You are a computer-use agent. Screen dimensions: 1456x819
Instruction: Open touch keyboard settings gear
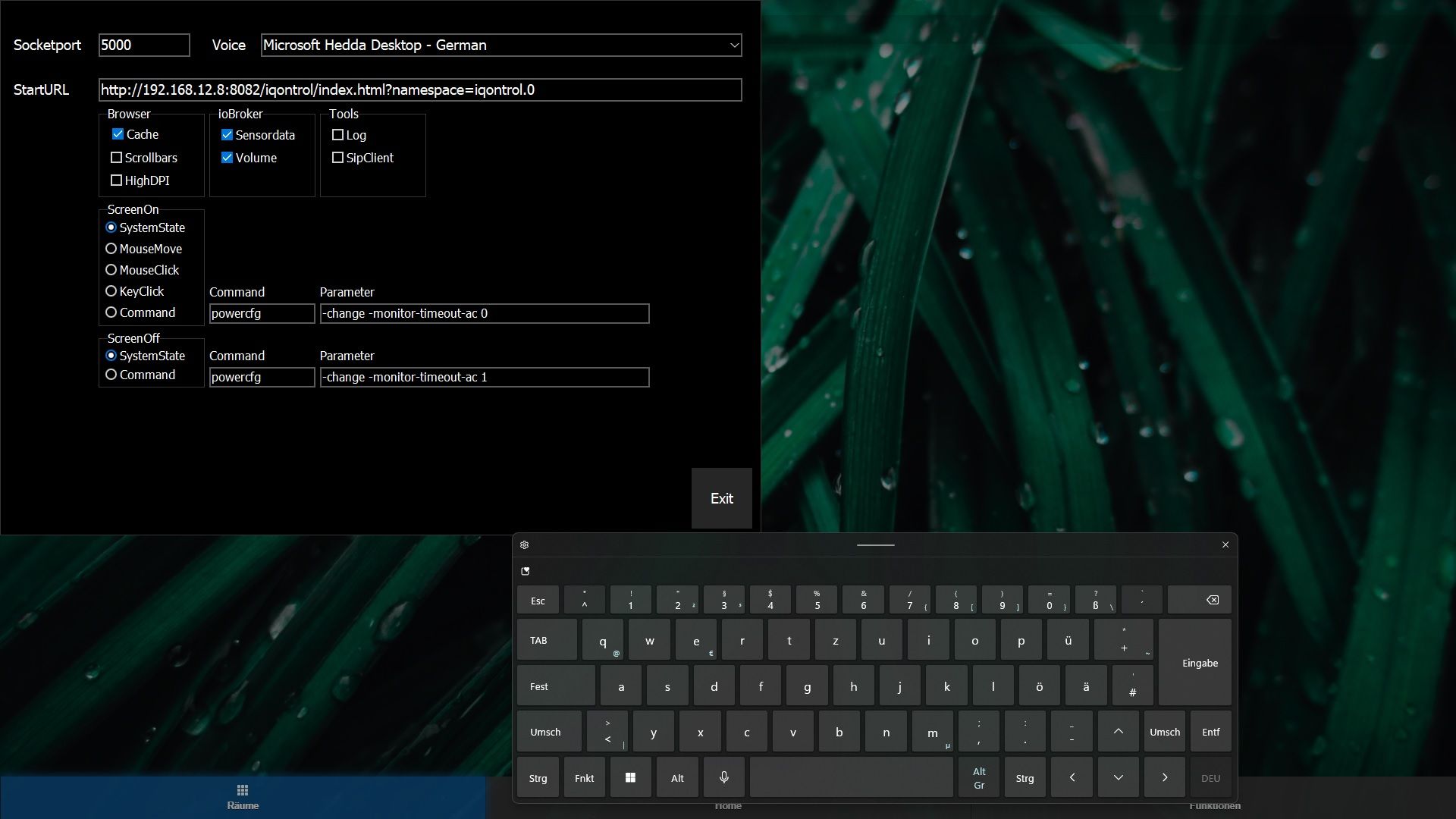click(524, 544)
